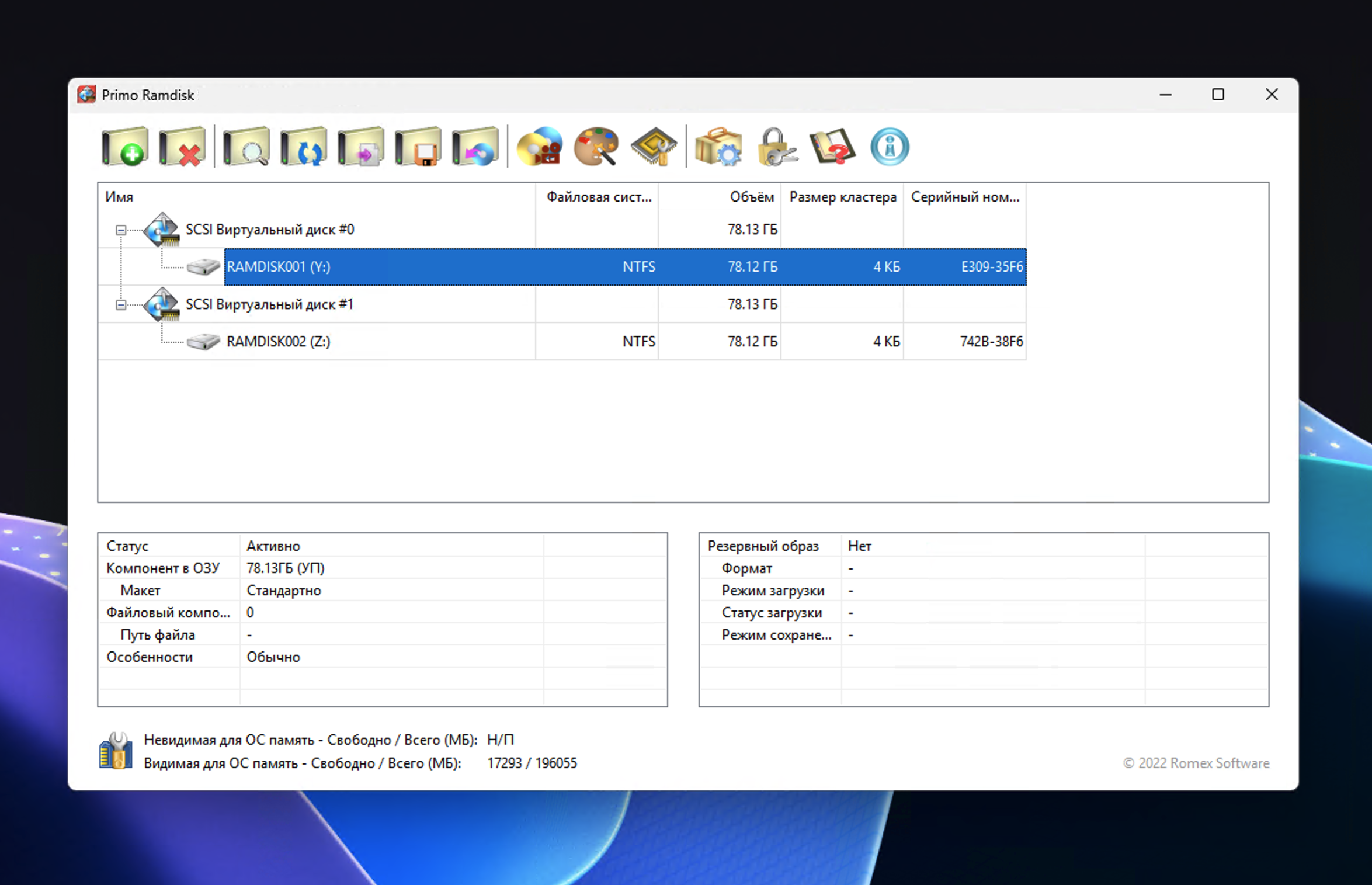Screen dimensions: 1372x885
Task: Collapse SCSI Виртуальный диск #1 node
Action: coord(120,305)
